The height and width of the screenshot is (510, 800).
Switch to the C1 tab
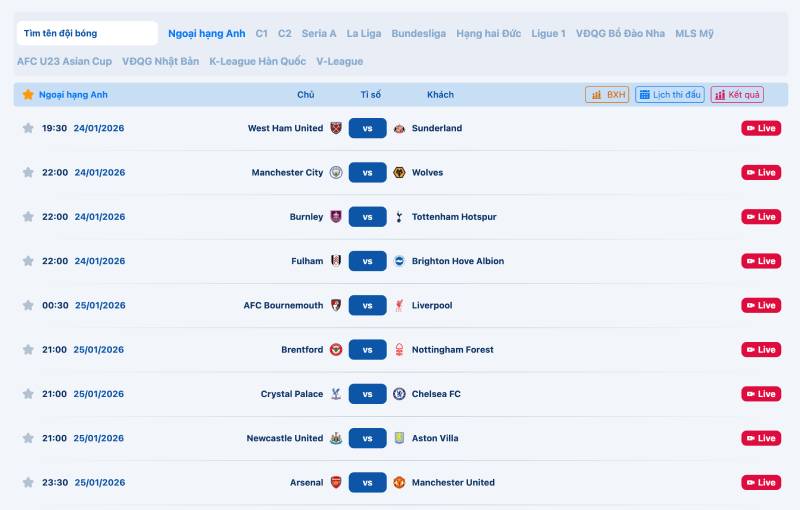pyautogui.click(x=261, y=34)
